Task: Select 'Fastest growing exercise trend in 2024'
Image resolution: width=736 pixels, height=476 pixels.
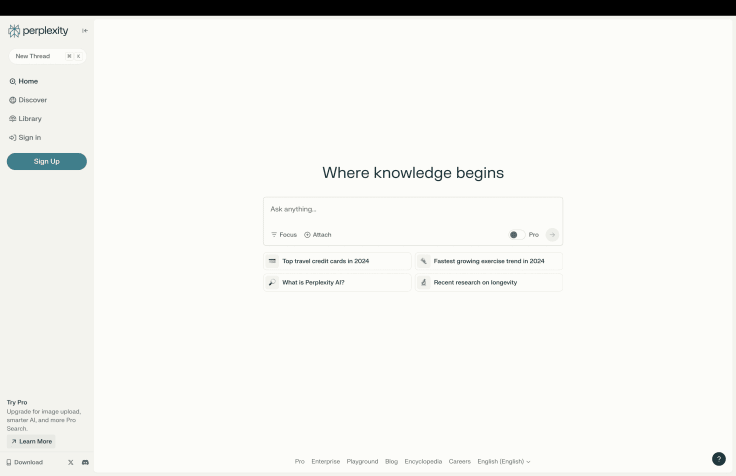Action: pos(489,261)
